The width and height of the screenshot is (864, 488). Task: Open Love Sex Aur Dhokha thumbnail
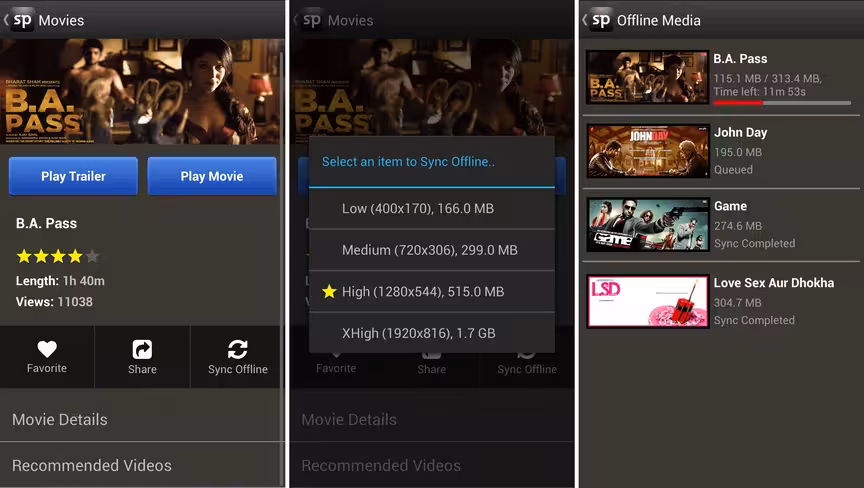(647, 301)
